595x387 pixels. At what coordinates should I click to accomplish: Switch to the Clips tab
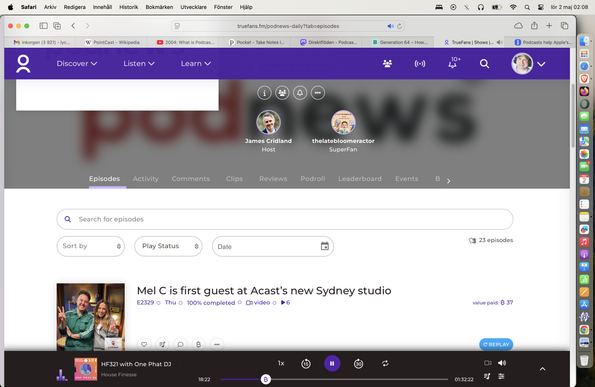(234, 179)
